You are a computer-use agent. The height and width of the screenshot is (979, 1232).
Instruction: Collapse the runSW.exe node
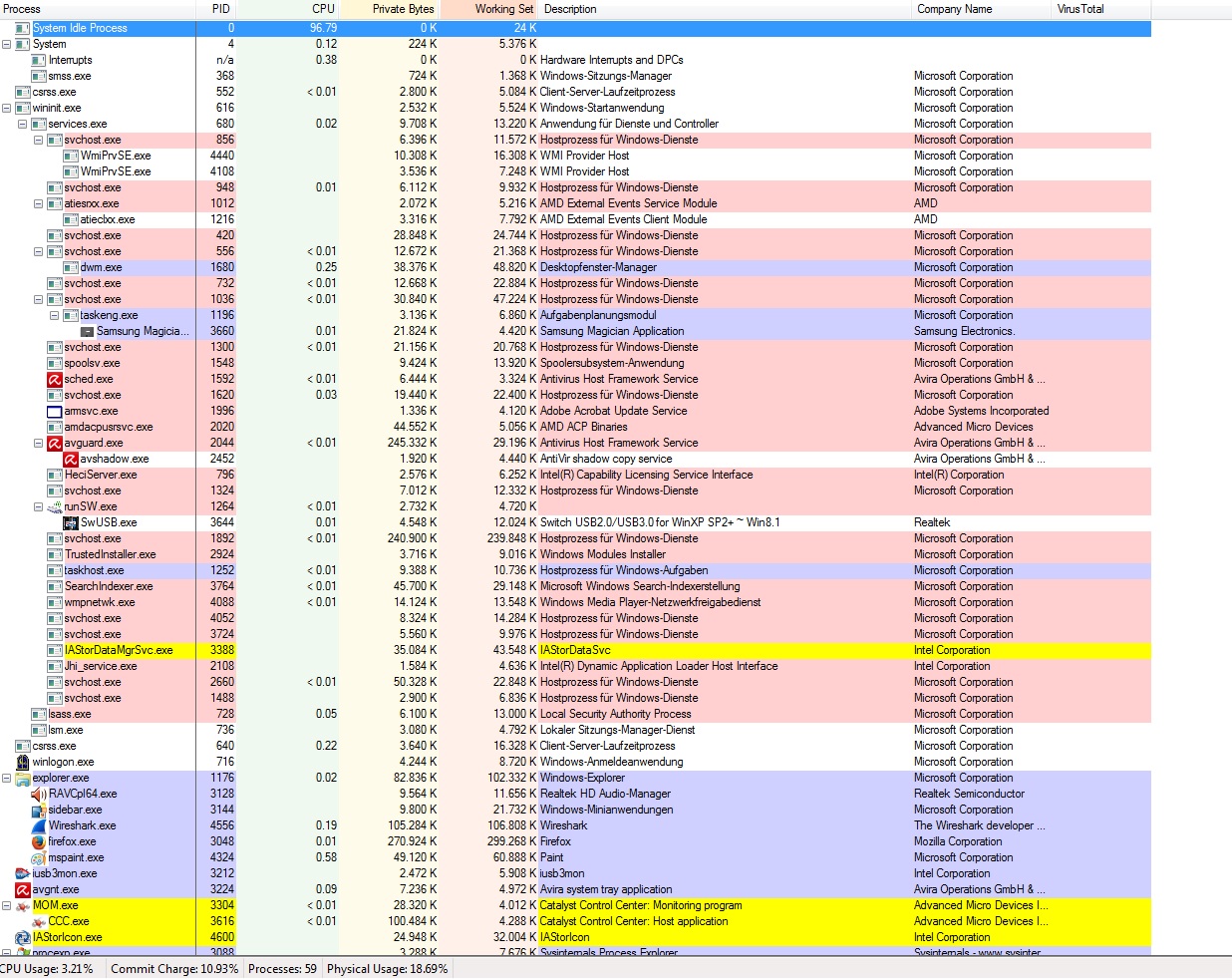(x=39, y=506)
